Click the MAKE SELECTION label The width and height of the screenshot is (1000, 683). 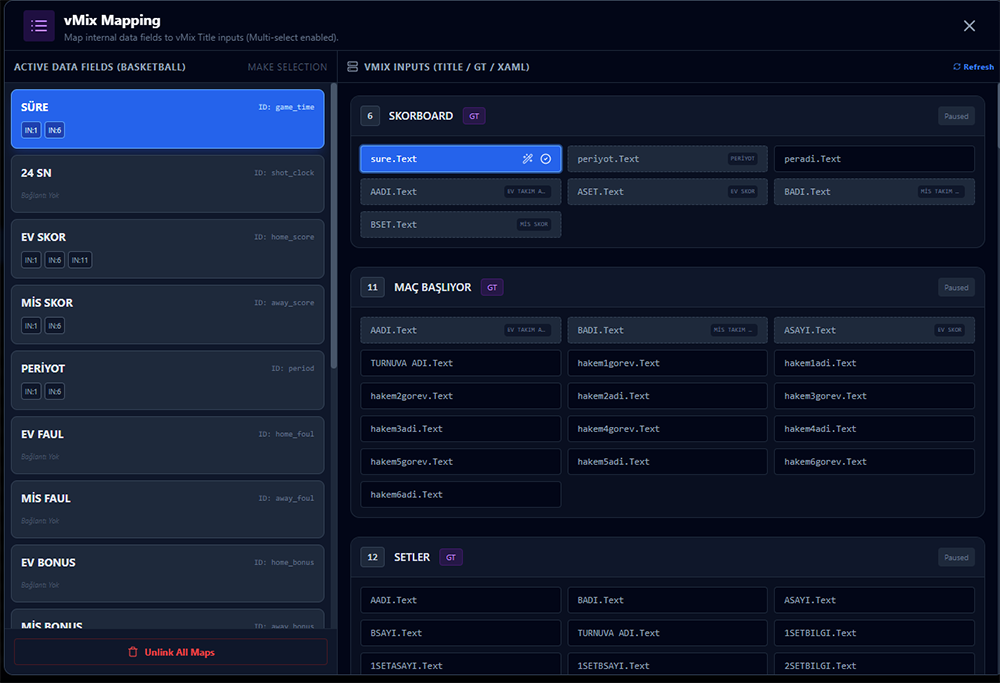pos(287,67)
